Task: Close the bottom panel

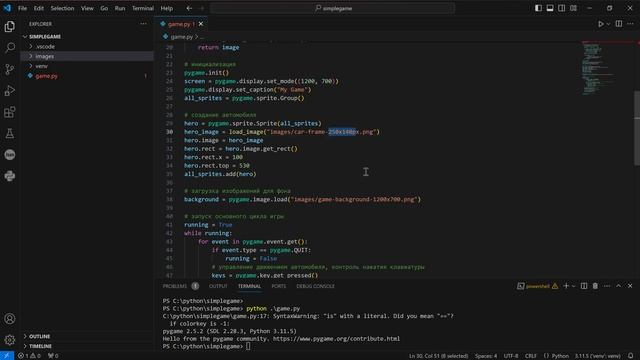Action: [x=630, y=286]
